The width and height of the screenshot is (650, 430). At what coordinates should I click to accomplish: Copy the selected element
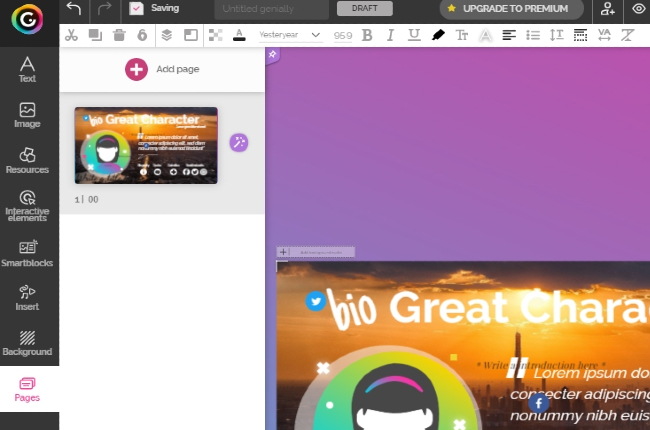click(95, 35)
